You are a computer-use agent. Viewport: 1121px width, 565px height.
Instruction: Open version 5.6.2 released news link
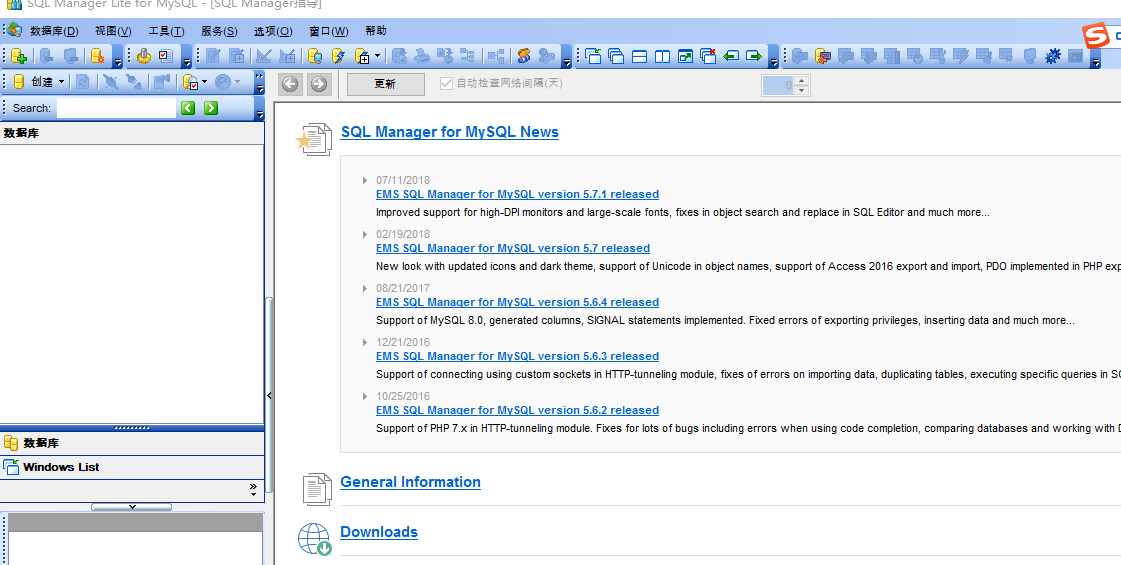pos(517,410)
